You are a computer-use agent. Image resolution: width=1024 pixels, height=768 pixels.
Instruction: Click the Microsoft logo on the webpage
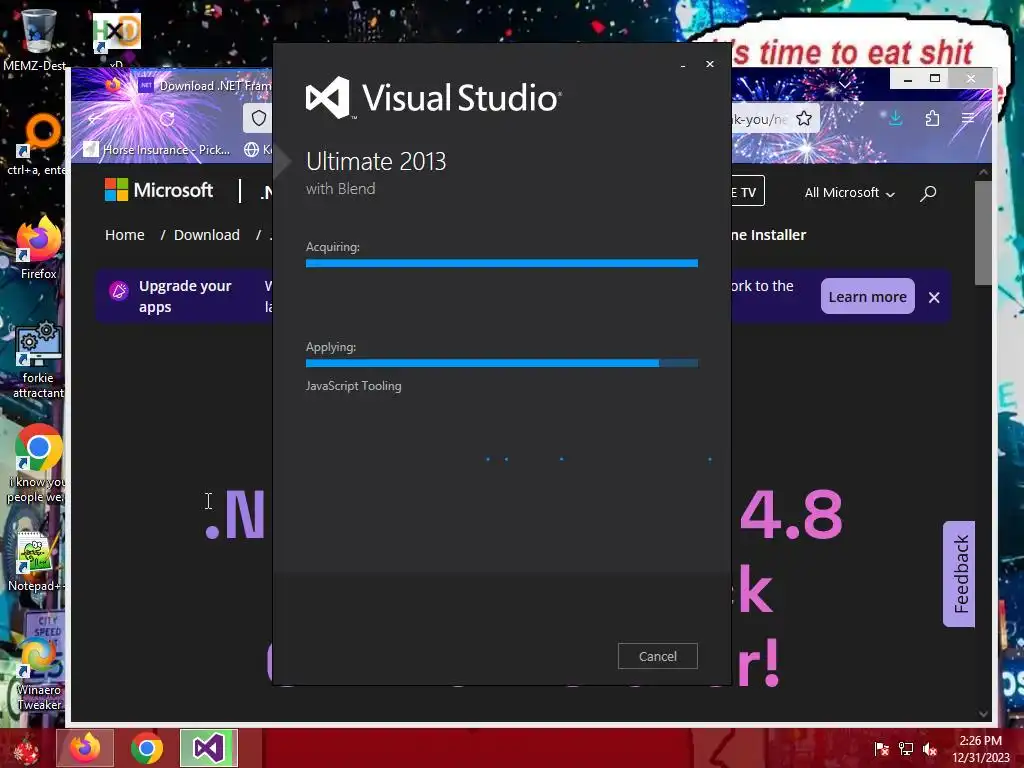pos(159,190)
